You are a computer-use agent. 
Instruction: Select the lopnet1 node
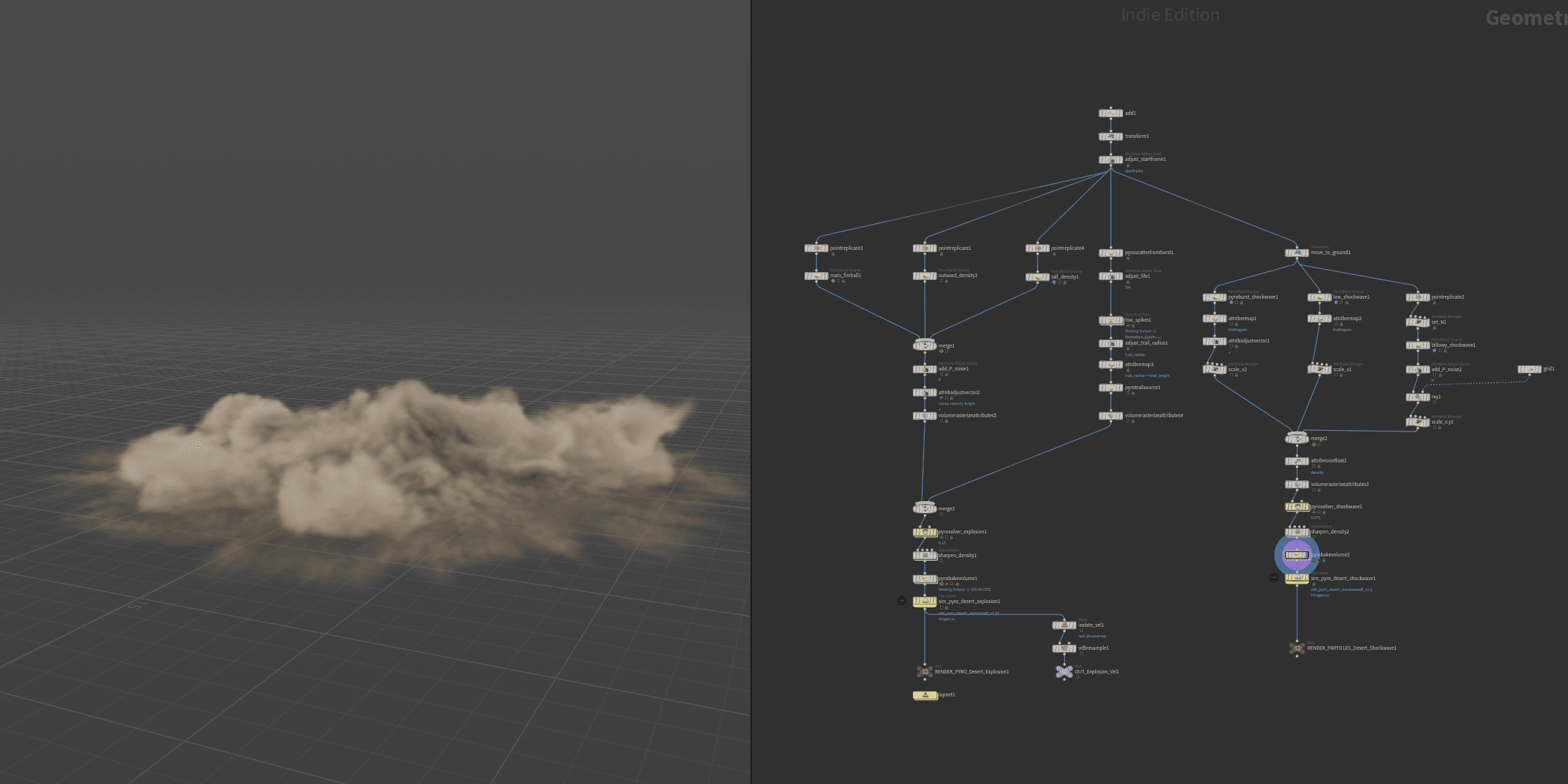pos(925,695)
